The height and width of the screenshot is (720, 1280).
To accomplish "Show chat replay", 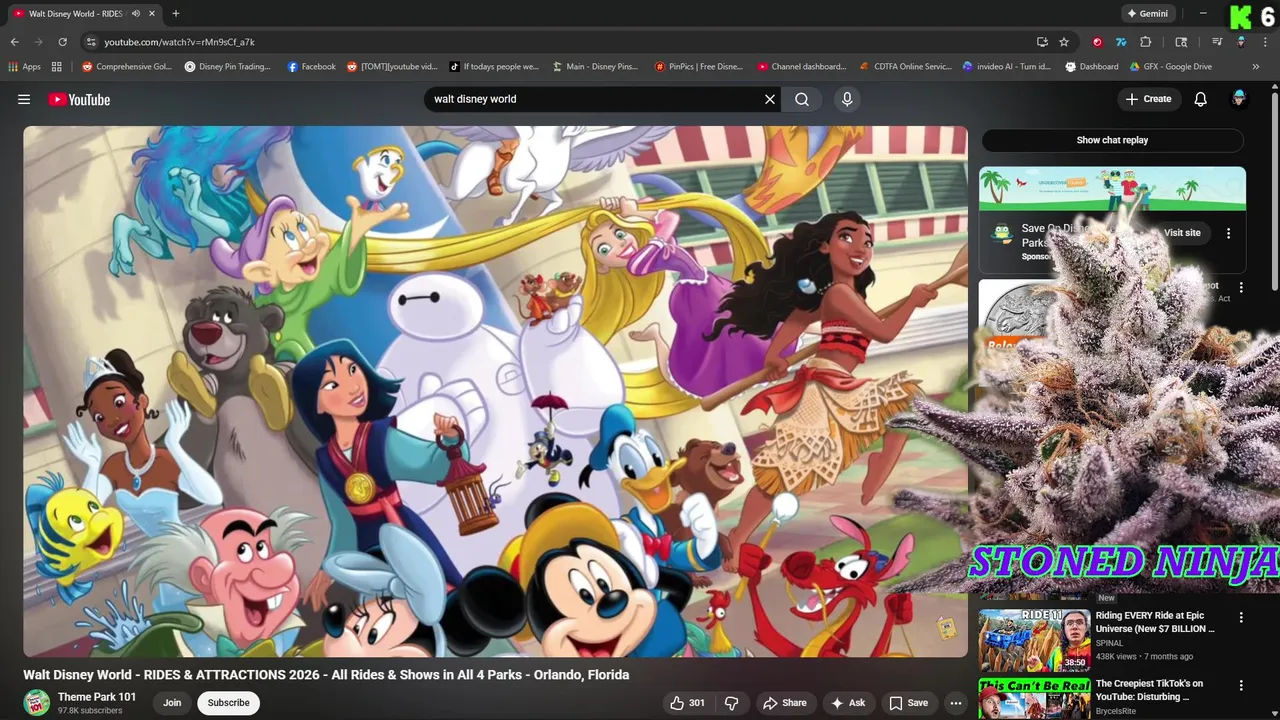I will pos(1112,140).
